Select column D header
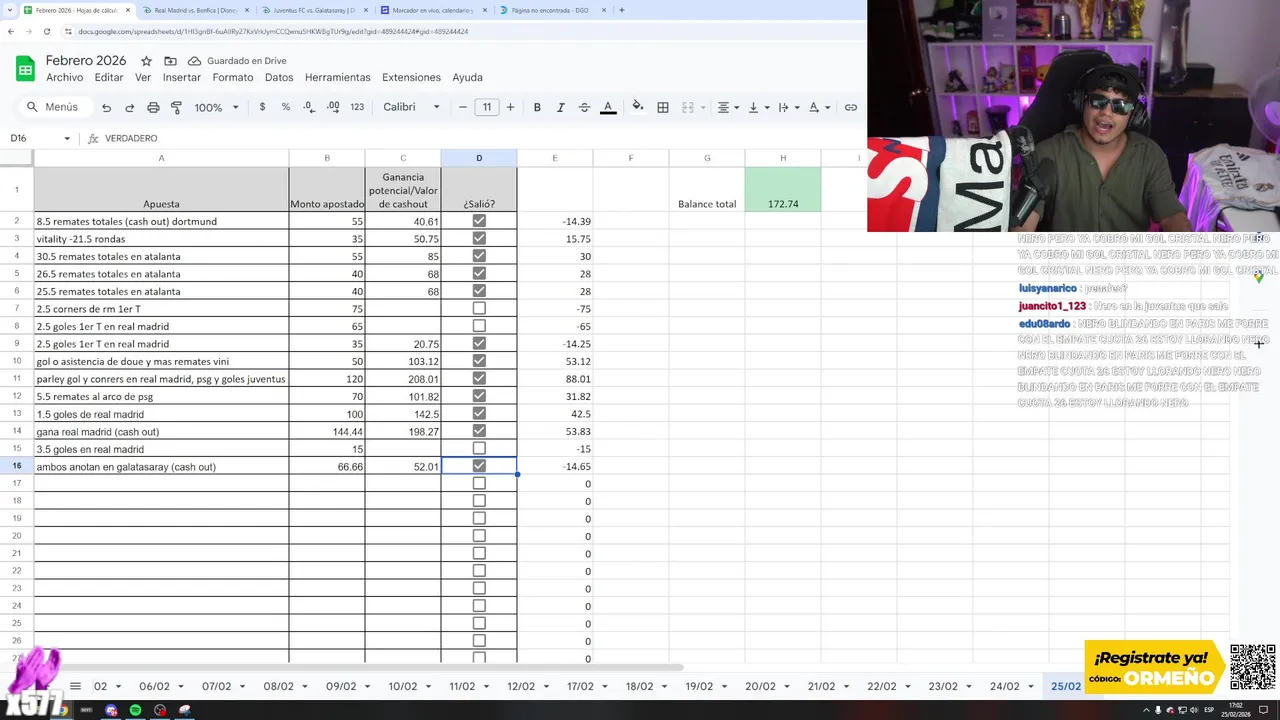Viewport: 1280px width, 720px height. pyautogui.click(x=479, y=158)
